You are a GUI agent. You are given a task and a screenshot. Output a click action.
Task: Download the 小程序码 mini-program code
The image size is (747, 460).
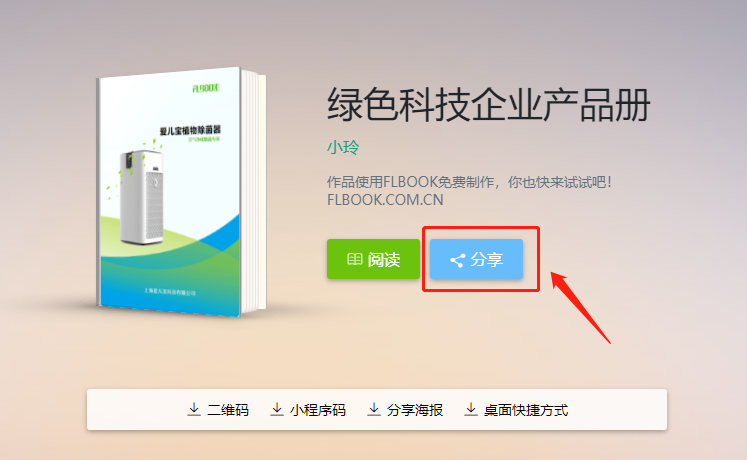point(318,410)
